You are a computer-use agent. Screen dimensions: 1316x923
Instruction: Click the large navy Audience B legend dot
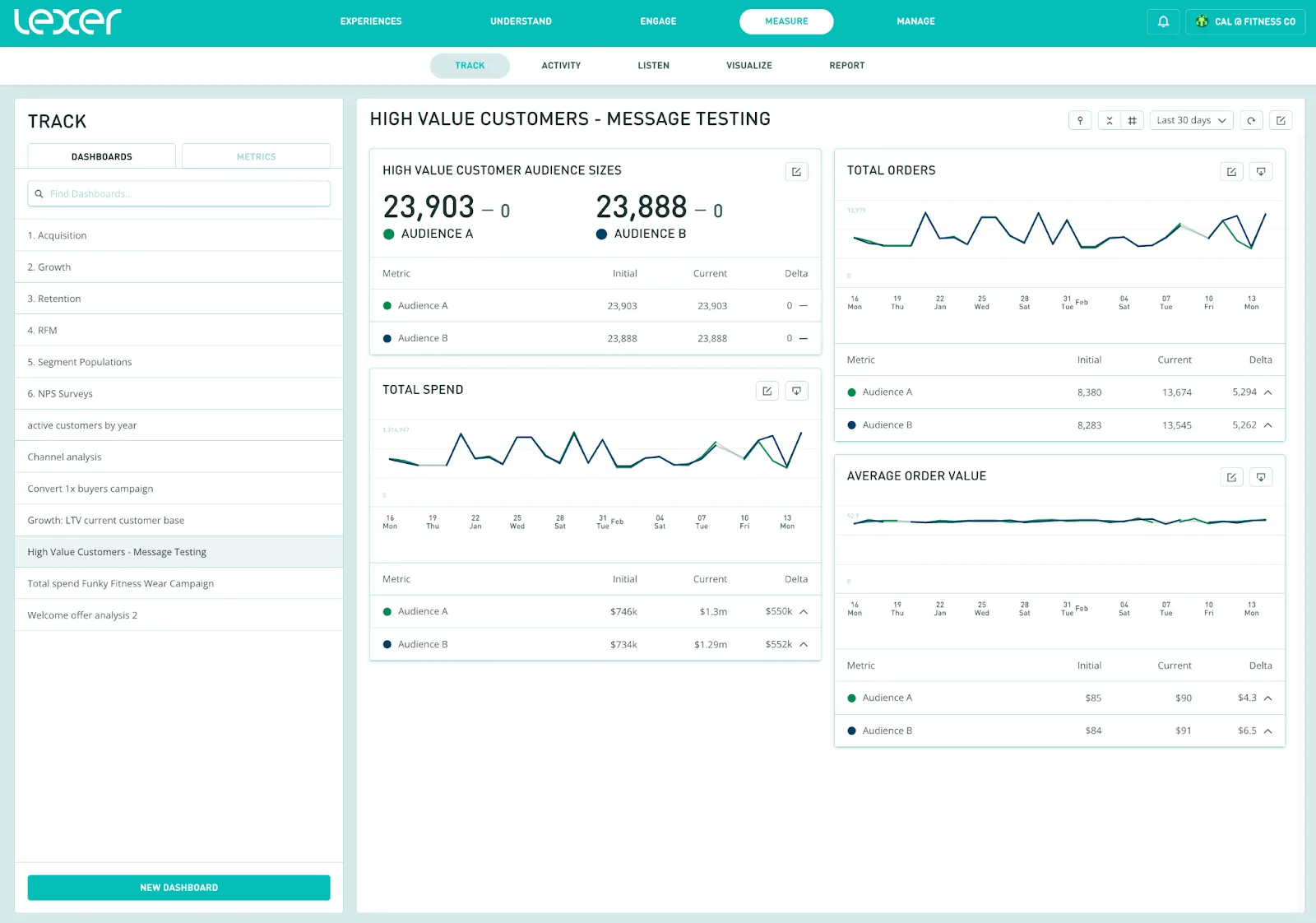point(601,234)
